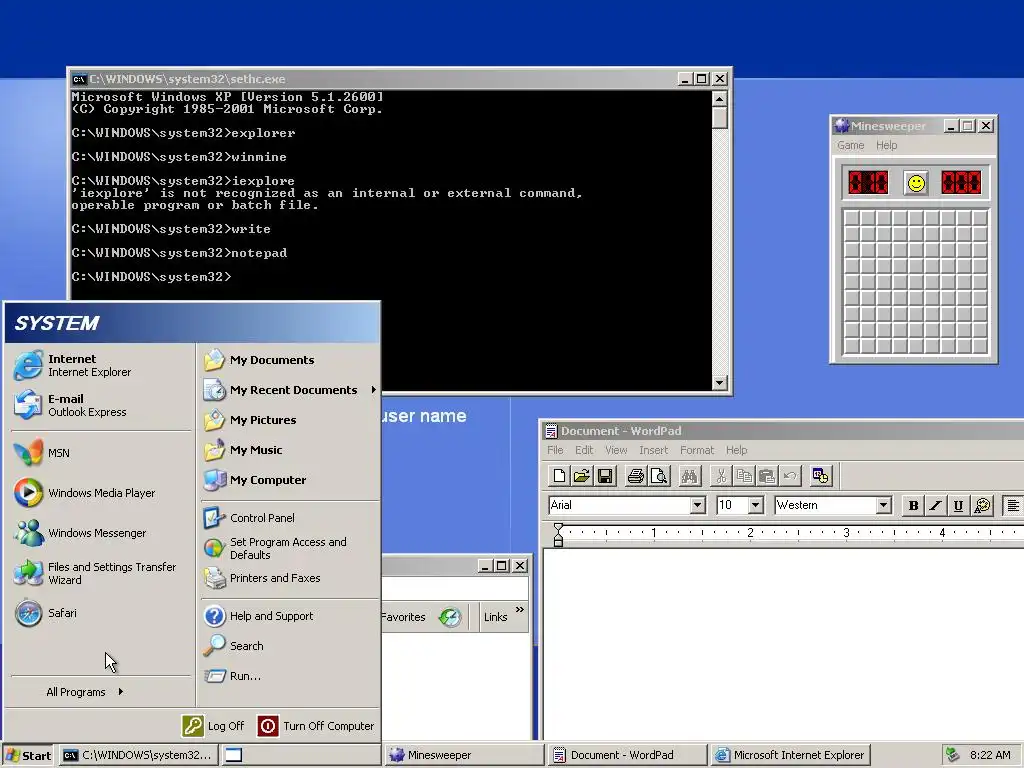The width and height of the screenshot is (1024, 768).
Task: Open My Pictures folder
Action: pyautogui.click(x=289, y=420)
